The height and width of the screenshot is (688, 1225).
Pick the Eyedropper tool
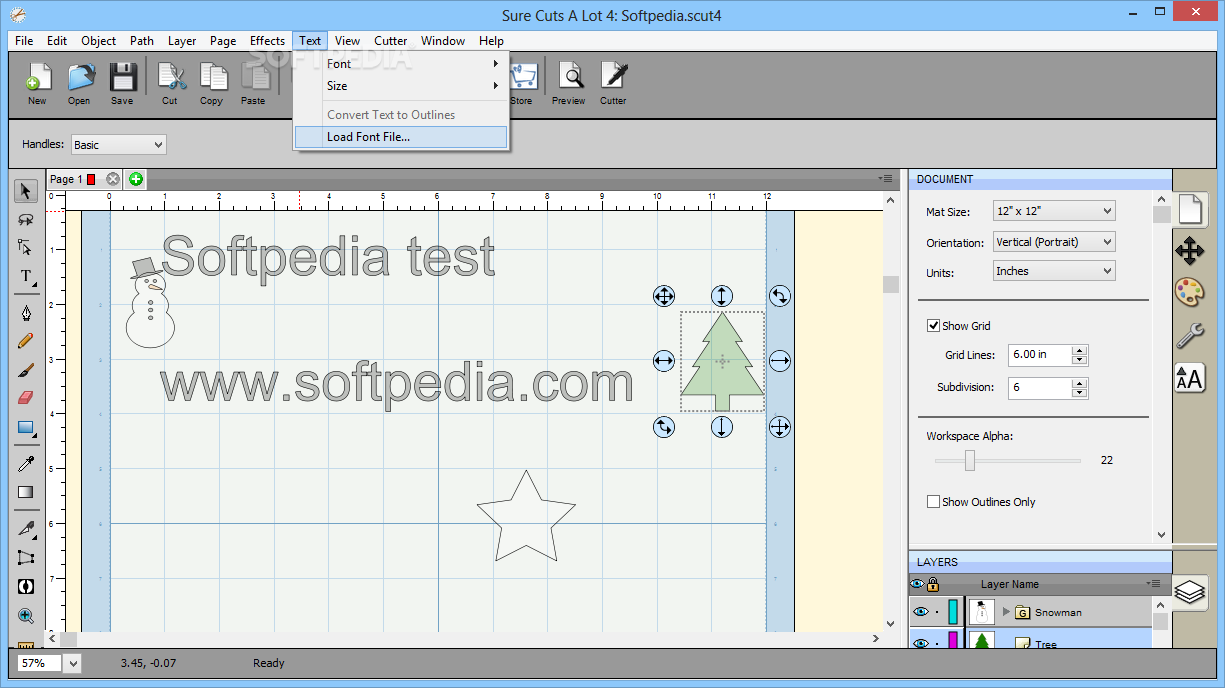(26, 464)
